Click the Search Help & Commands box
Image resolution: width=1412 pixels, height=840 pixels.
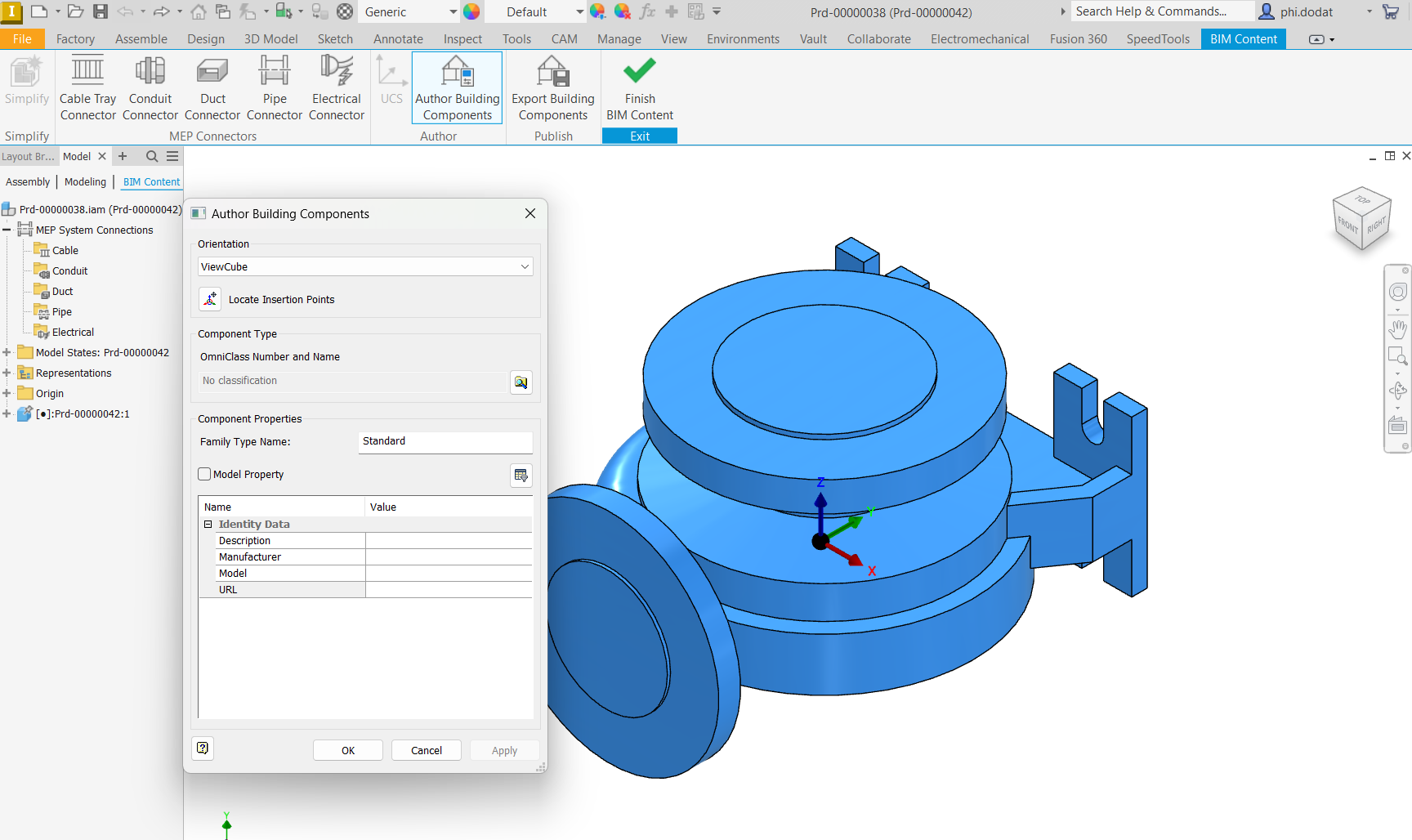pyautogui.click(x=1162, y=11)
